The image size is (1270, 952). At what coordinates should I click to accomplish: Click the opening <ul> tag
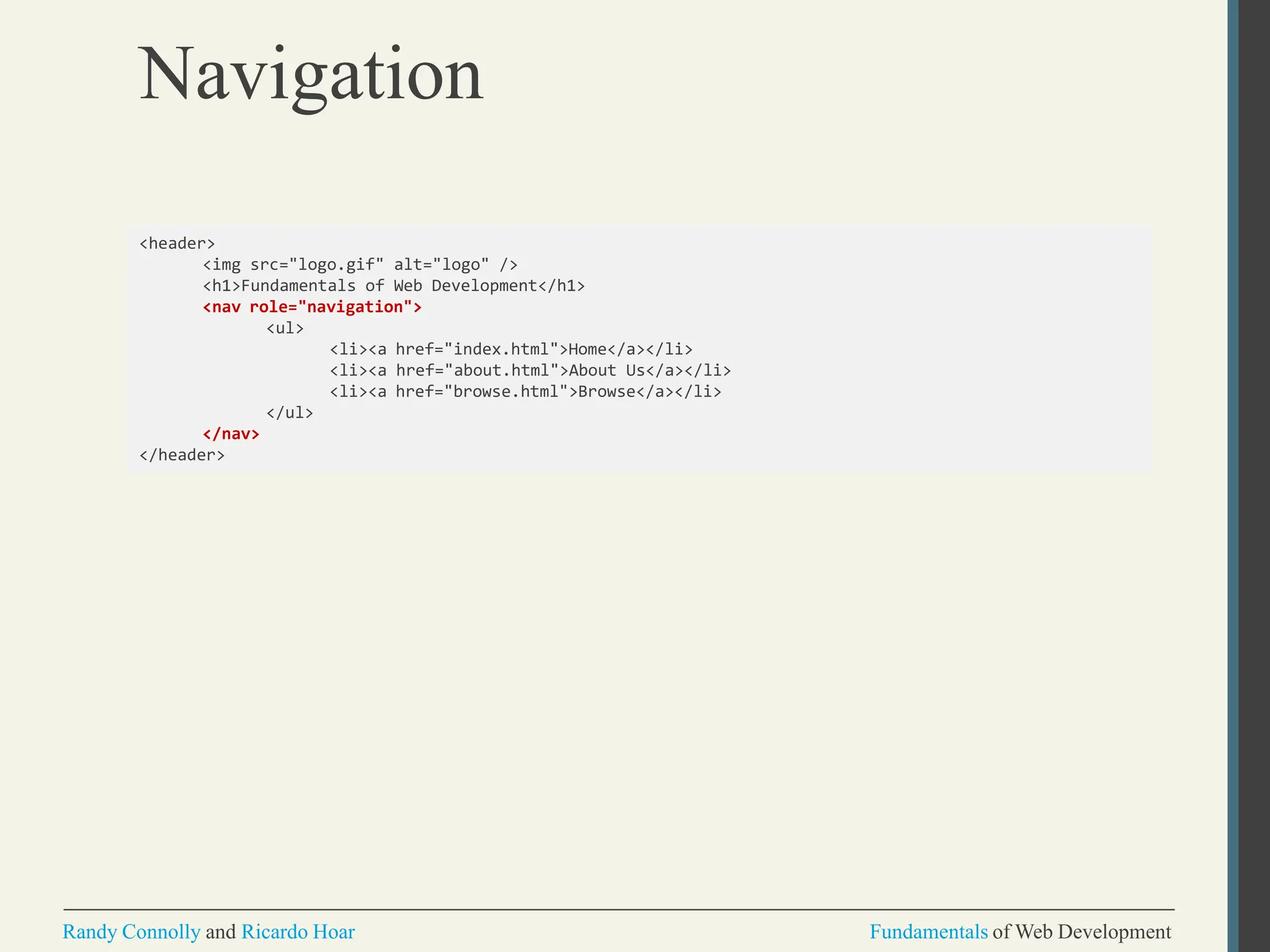tap(285, 328)
